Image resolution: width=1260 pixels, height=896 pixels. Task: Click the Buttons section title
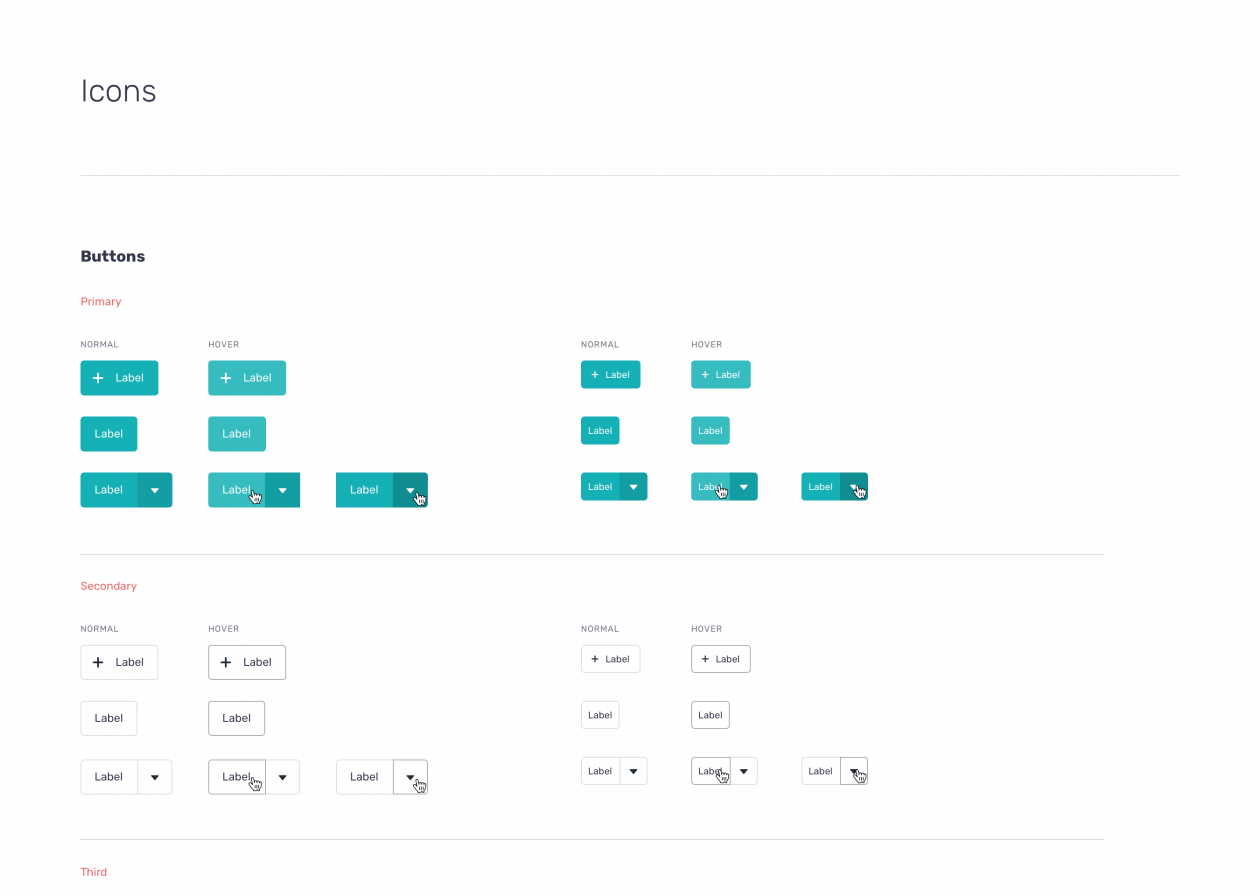112,256
